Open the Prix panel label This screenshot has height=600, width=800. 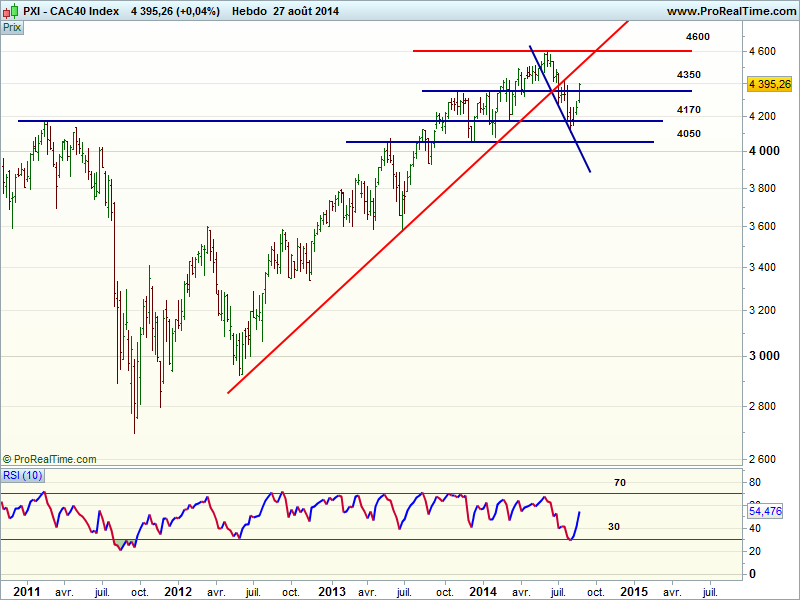(12, 28)
